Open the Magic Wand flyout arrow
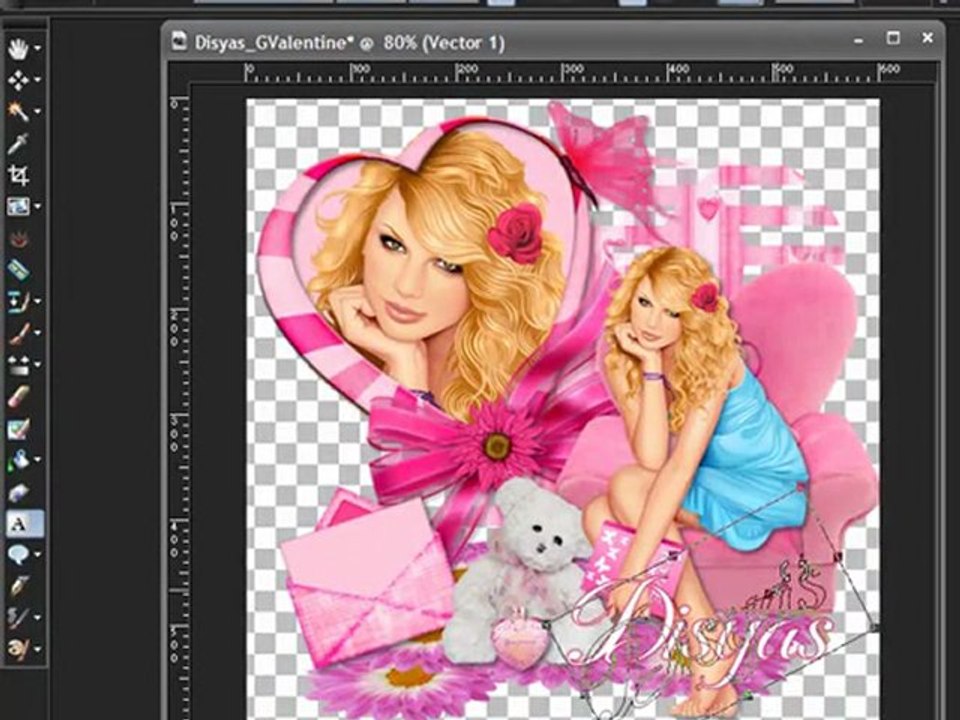The height and width of the screenshot is (720, 960). coord(38,111)
